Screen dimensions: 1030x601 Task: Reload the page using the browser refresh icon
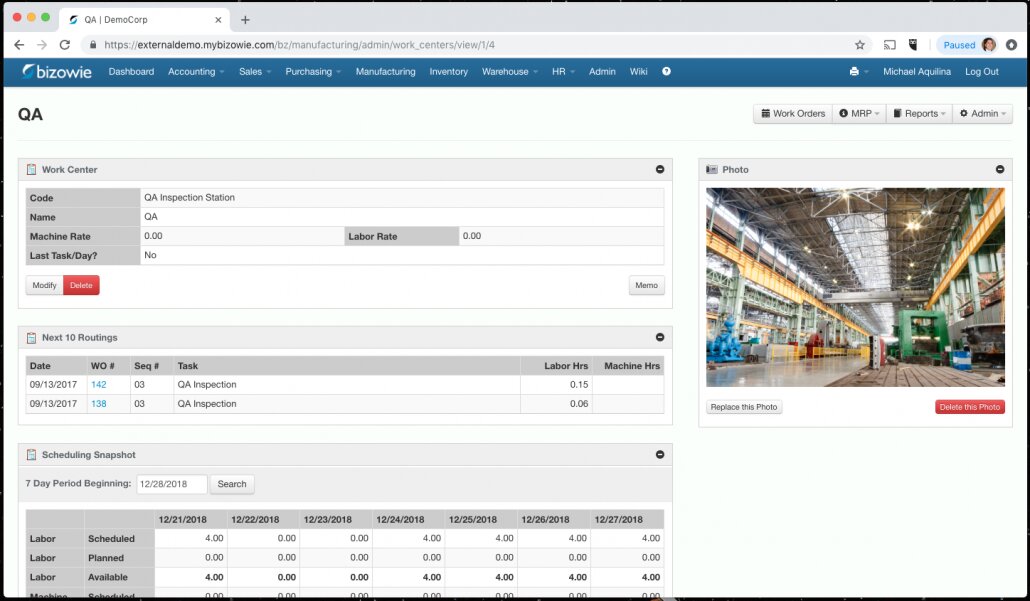(65, 45)
